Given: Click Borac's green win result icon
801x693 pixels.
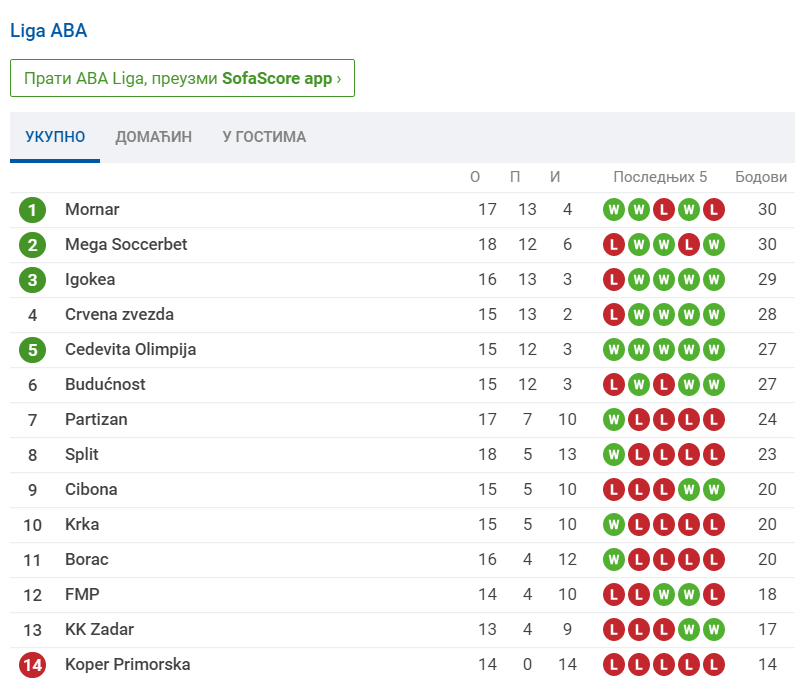Looking at the screenshot, I should tap(613, 560).
